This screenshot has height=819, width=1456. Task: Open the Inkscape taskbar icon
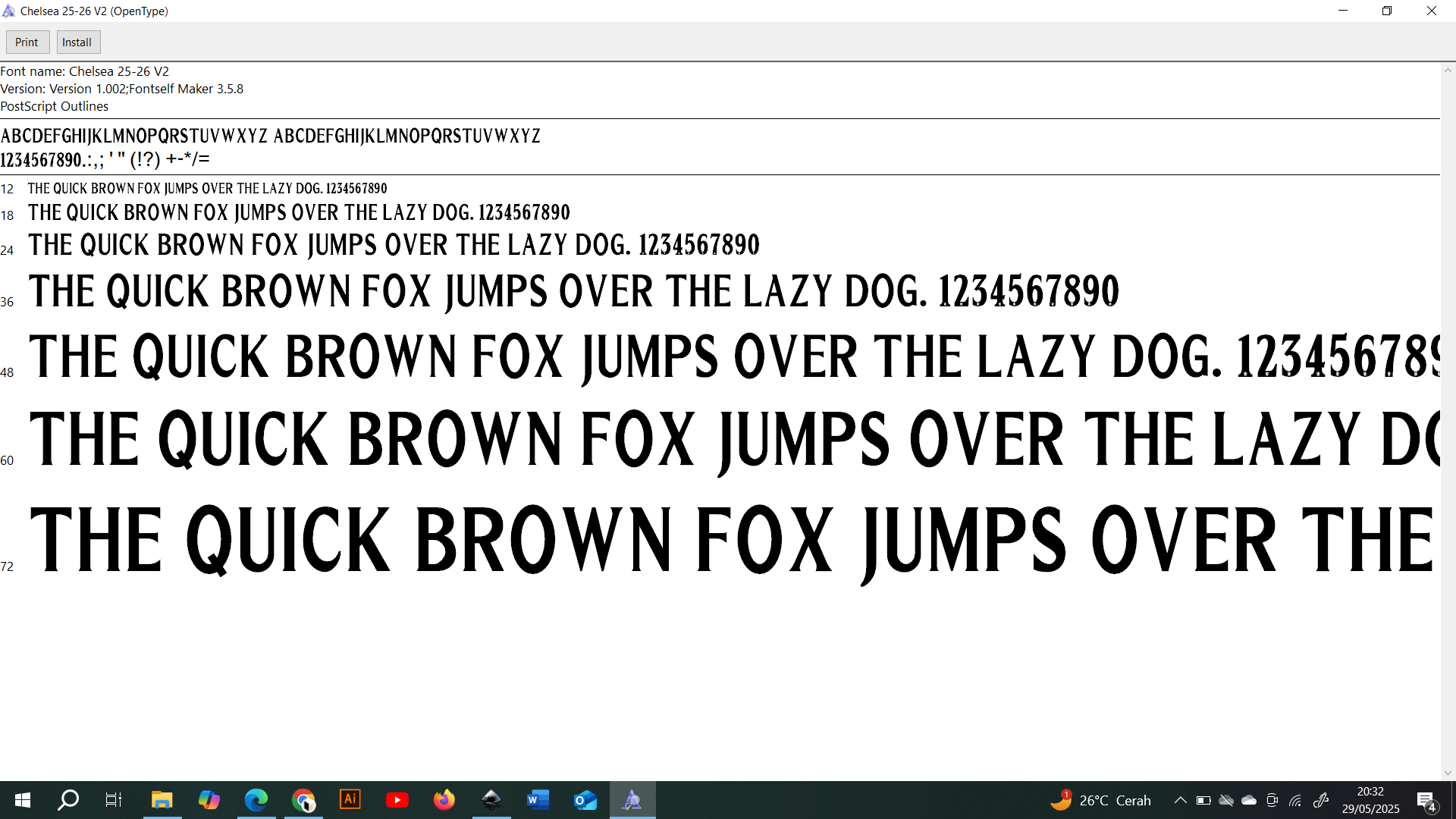coord(491,799)
